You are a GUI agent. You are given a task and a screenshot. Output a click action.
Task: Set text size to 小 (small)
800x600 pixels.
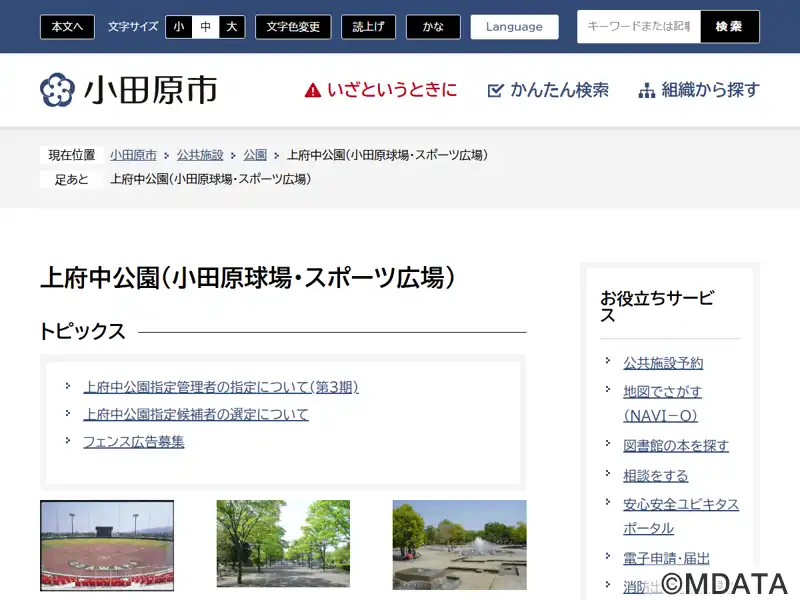[178, 27]
